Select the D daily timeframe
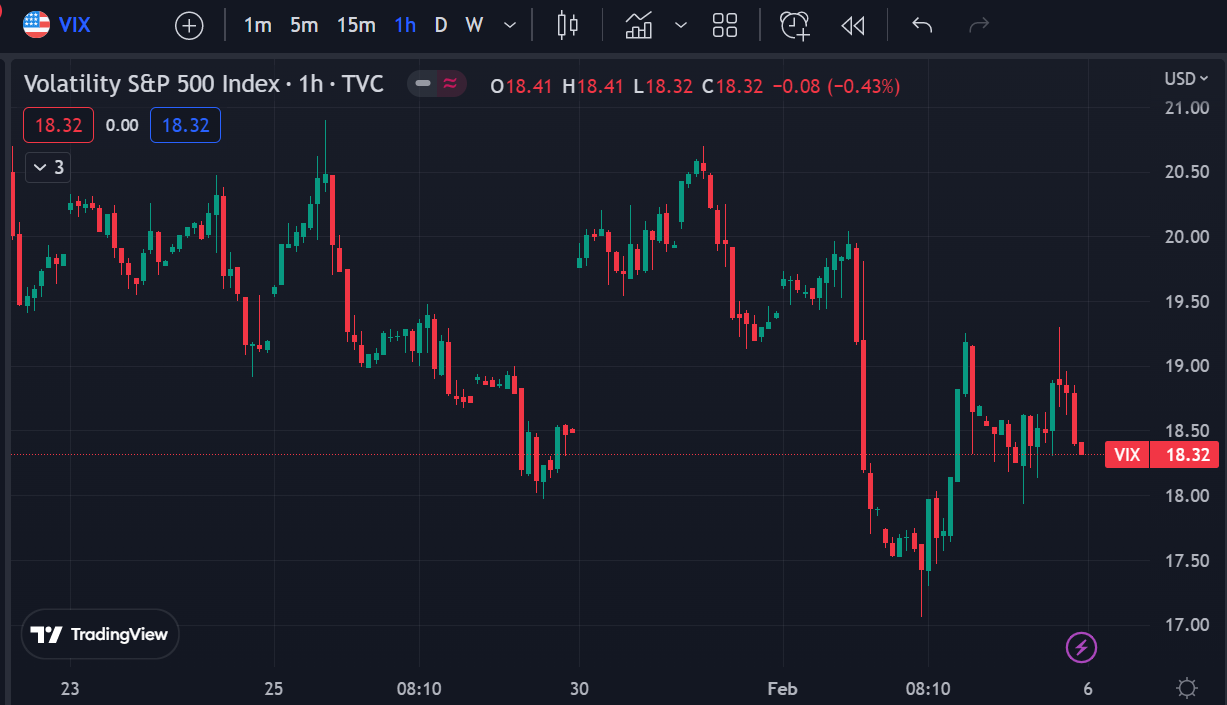This screenshot has height=705, width=1227. pyautogui.click(x=441, y=25)
